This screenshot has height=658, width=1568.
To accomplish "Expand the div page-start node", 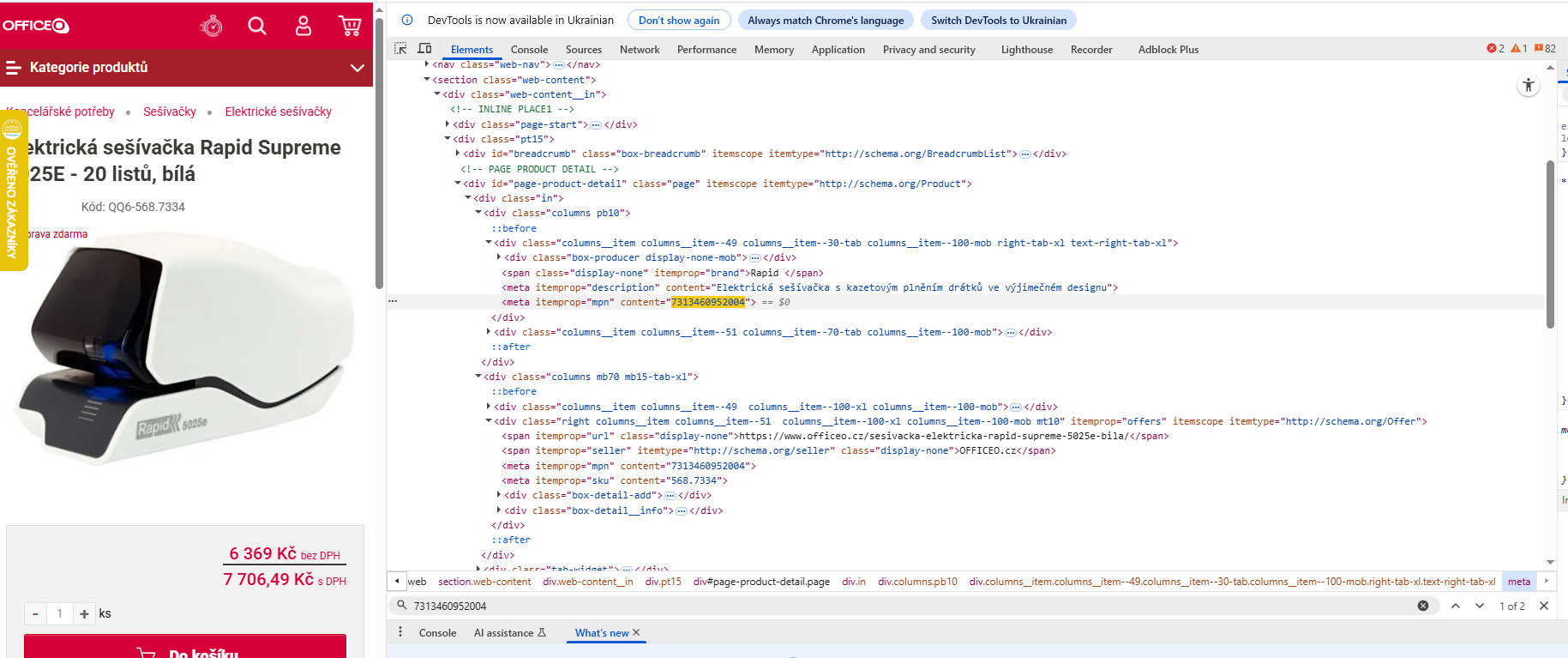I will tap(448, 124).
